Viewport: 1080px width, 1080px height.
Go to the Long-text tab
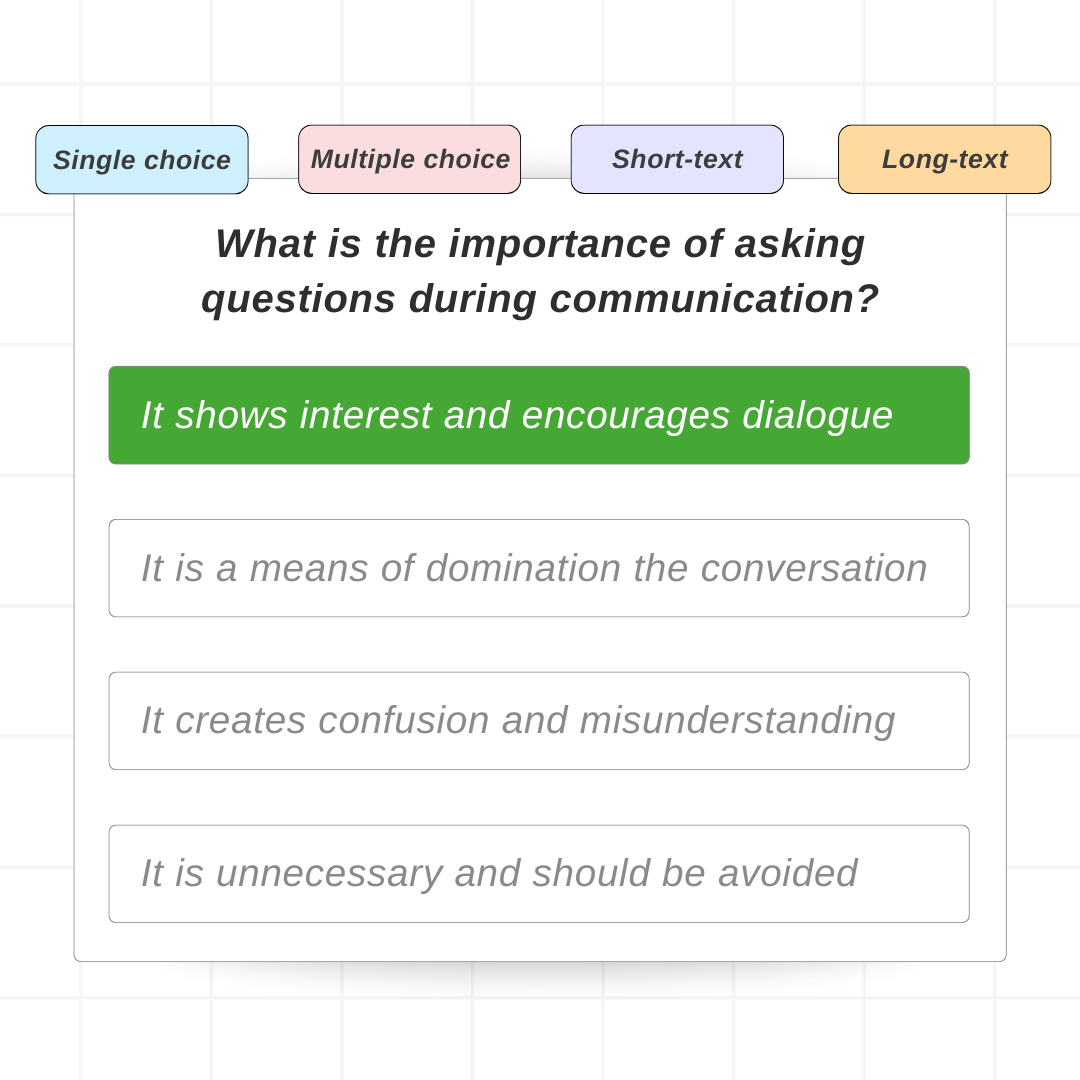(x=944, y=159)
